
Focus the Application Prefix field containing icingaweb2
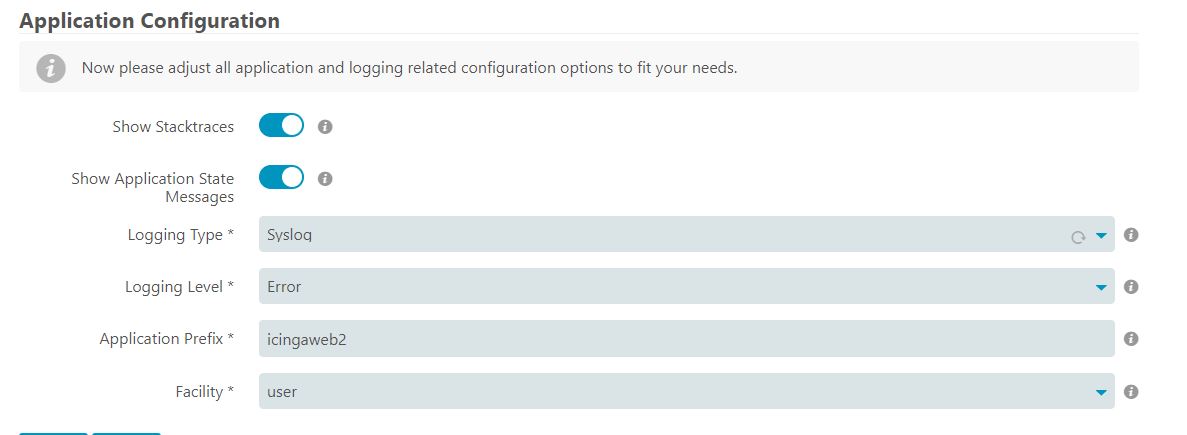pos(687,339)
